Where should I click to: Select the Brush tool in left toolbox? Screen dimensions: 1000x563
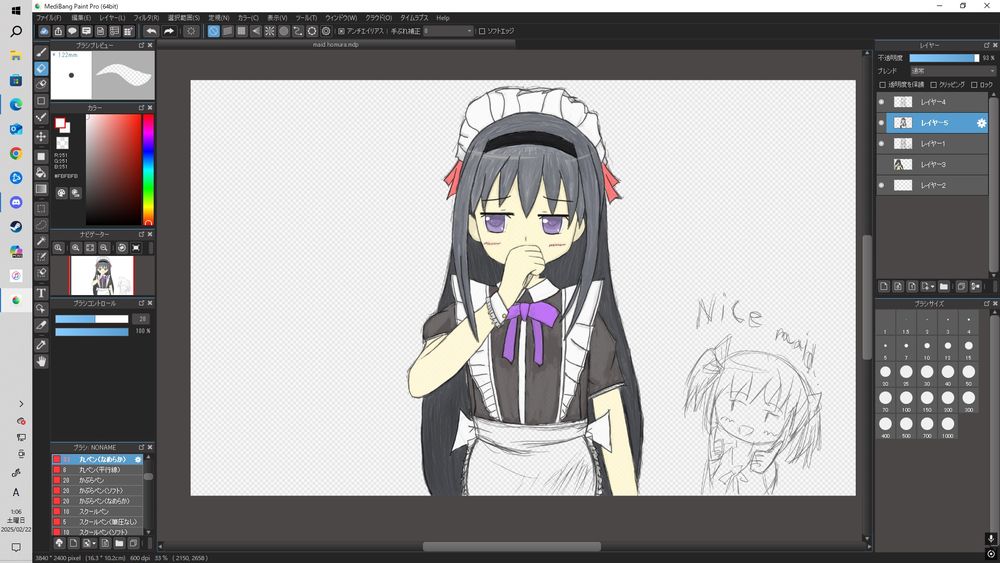coord(41,52)
